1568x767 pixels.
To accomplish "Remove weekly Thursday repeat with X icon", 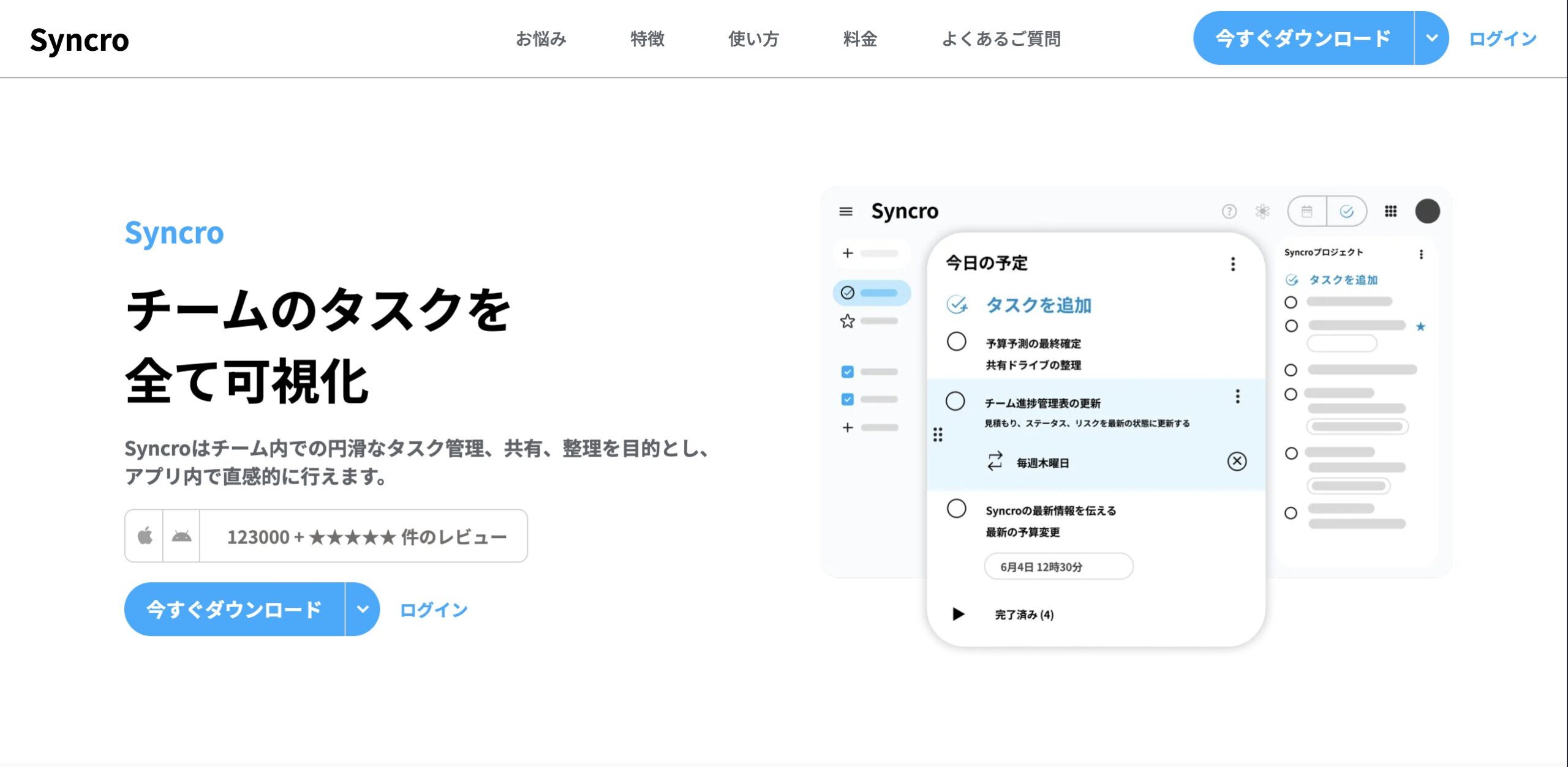I will point(1237,461).
